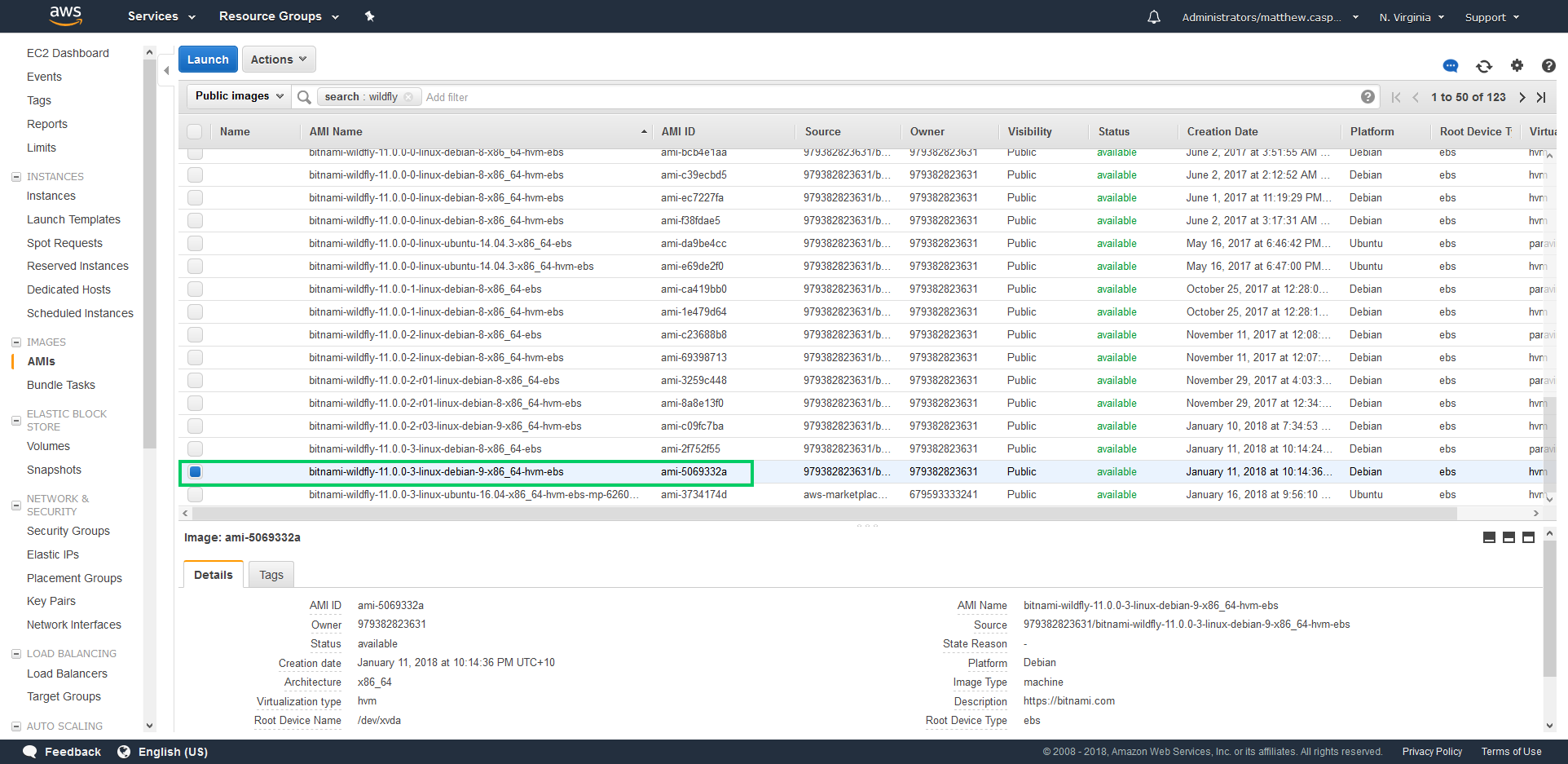The height and width of the screenshot is (764, 1568).
Task: Click the Launch button
Action: click(x=208, y=60)
